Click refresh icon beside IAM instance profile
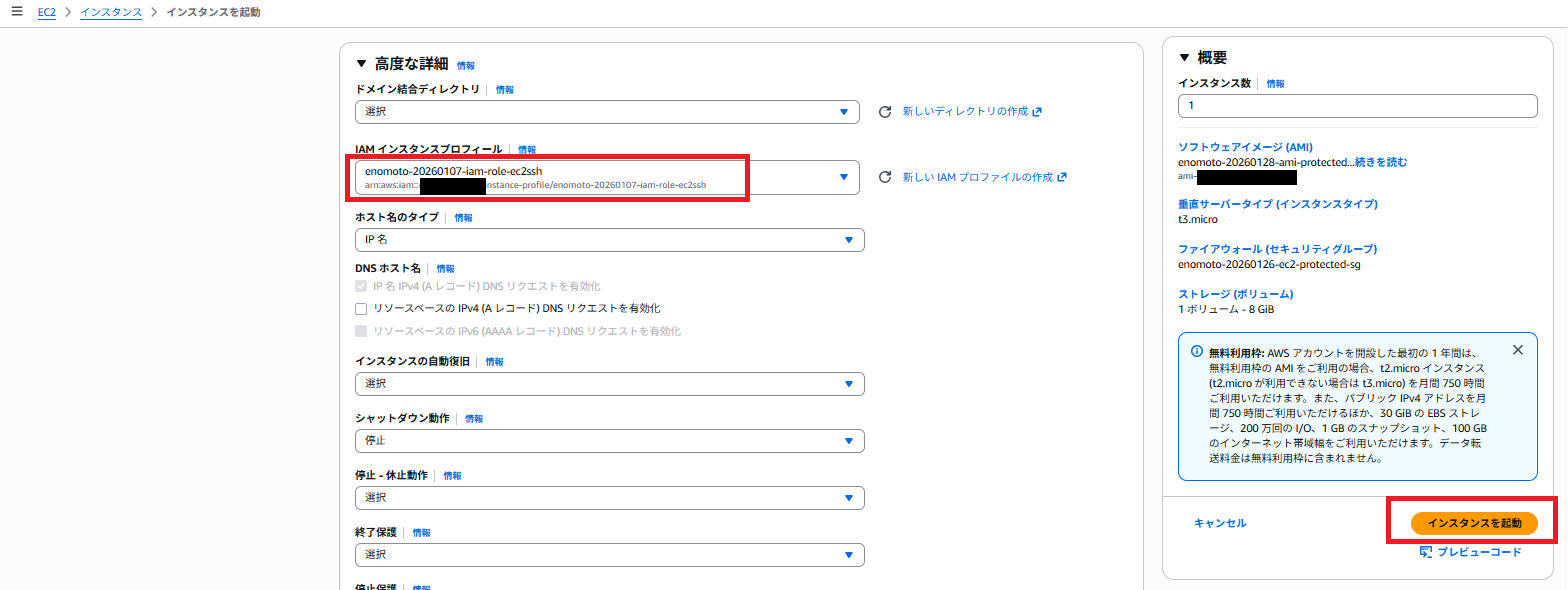1568x590 pixels. (x=884, y=177)
